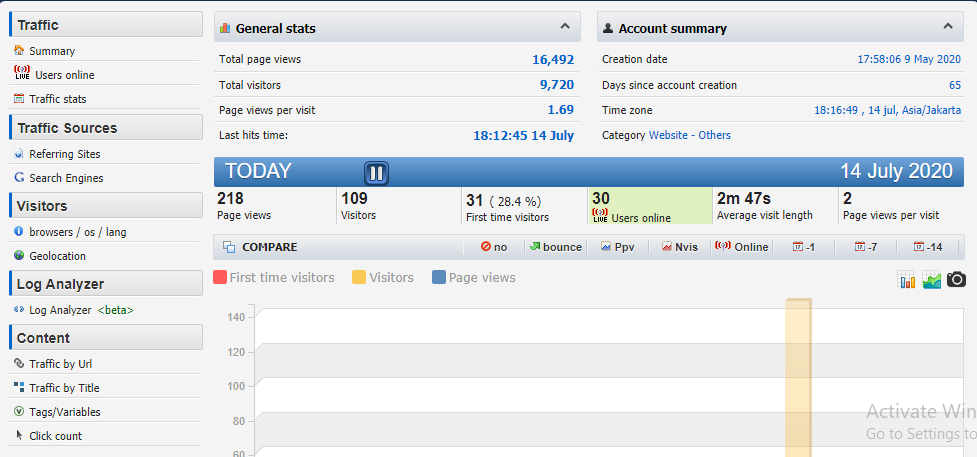Screen dimensions: 977x457
Task: Click the Google G icon
Action: [x=19, y=177]
